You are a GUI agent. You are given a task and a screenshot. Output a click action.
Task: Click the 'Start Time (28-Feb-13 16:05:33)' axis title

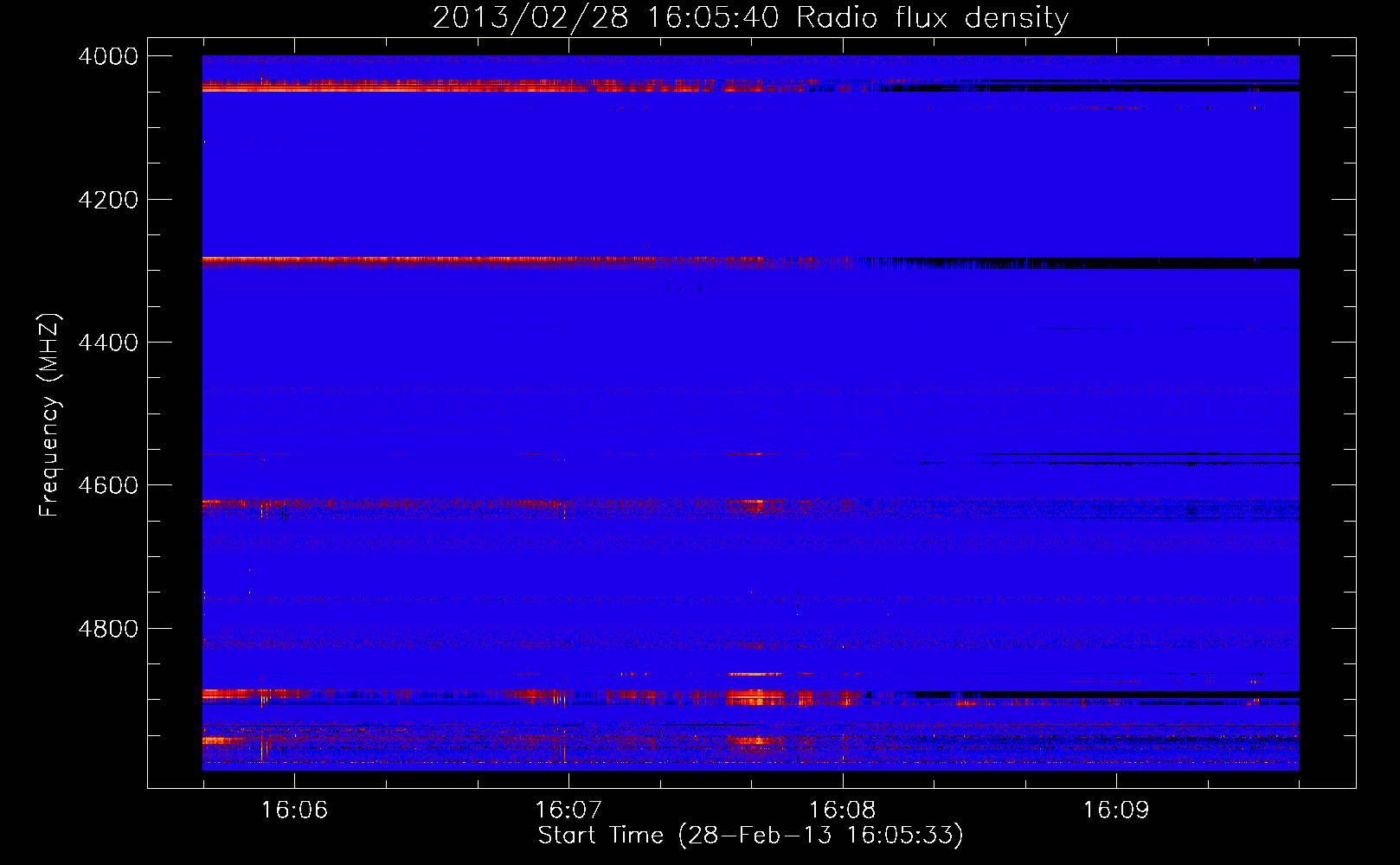[750, 836]
